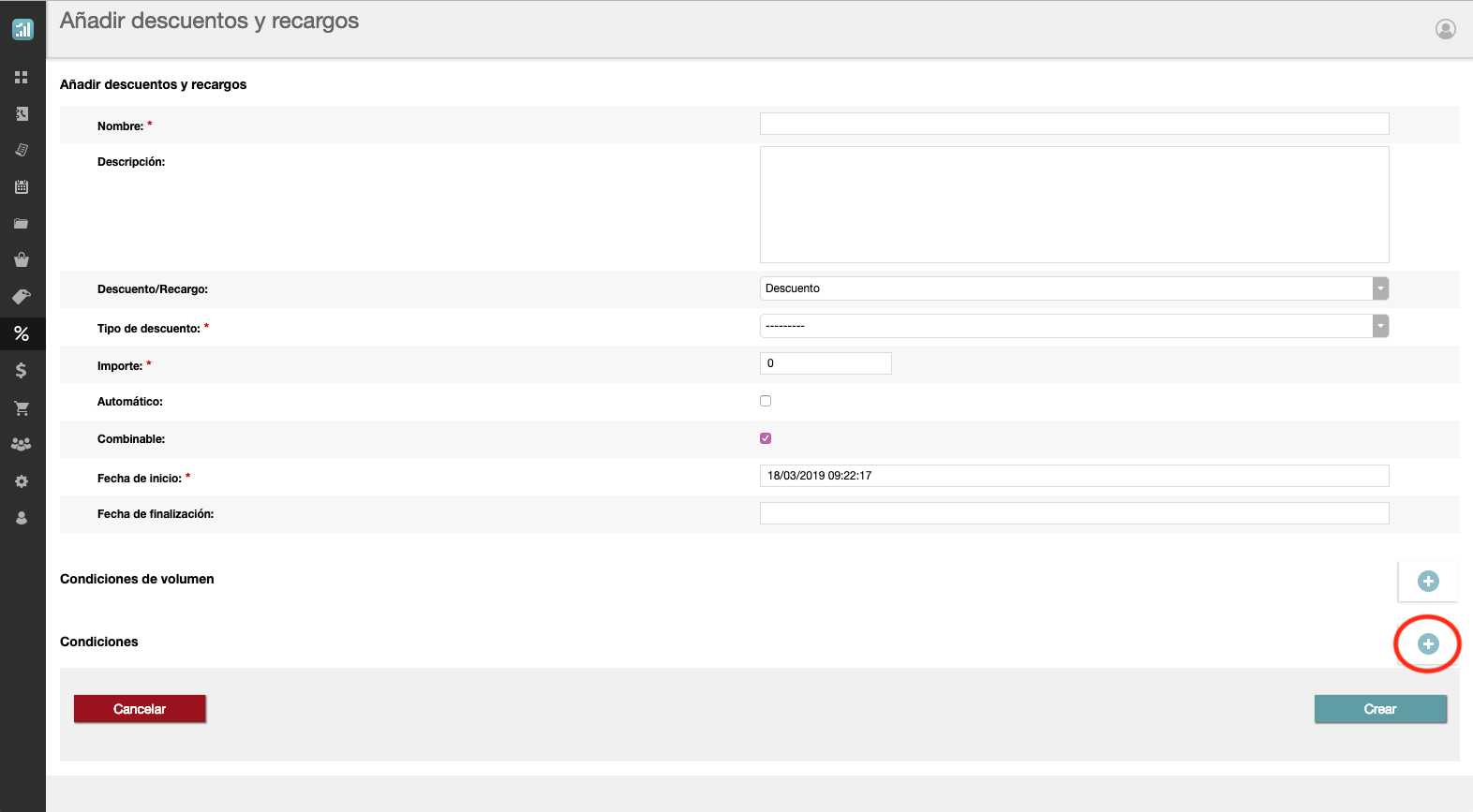This screenshot has height=812, width=1473.
Task: Click the 'Importe:' label
Action: pyautogui.click(x=120, y=366)
